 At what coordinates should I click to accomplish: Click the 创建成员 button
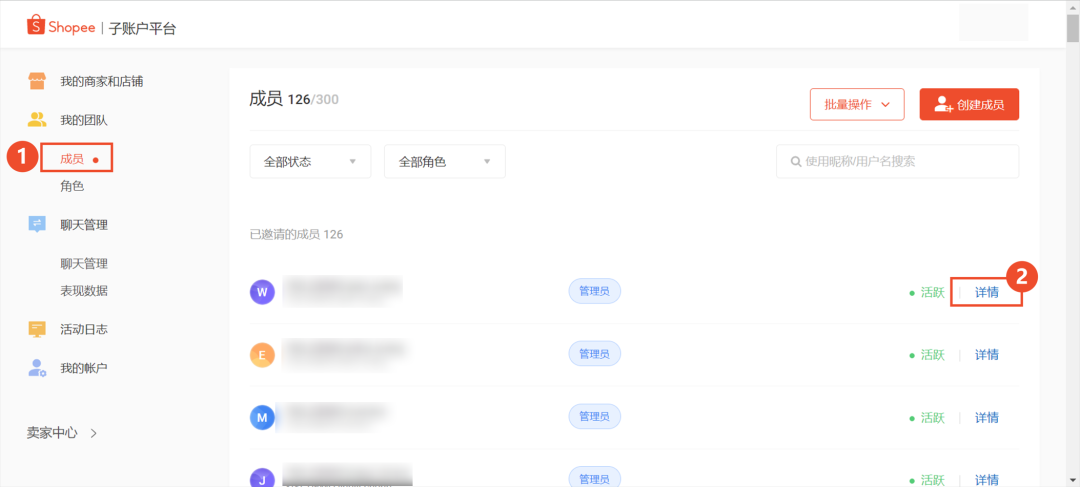pyautogui.click(x=969, y=105)
